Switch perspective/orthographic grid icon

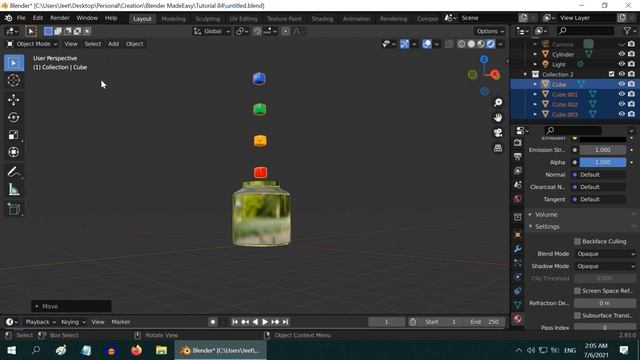(498, 148)
